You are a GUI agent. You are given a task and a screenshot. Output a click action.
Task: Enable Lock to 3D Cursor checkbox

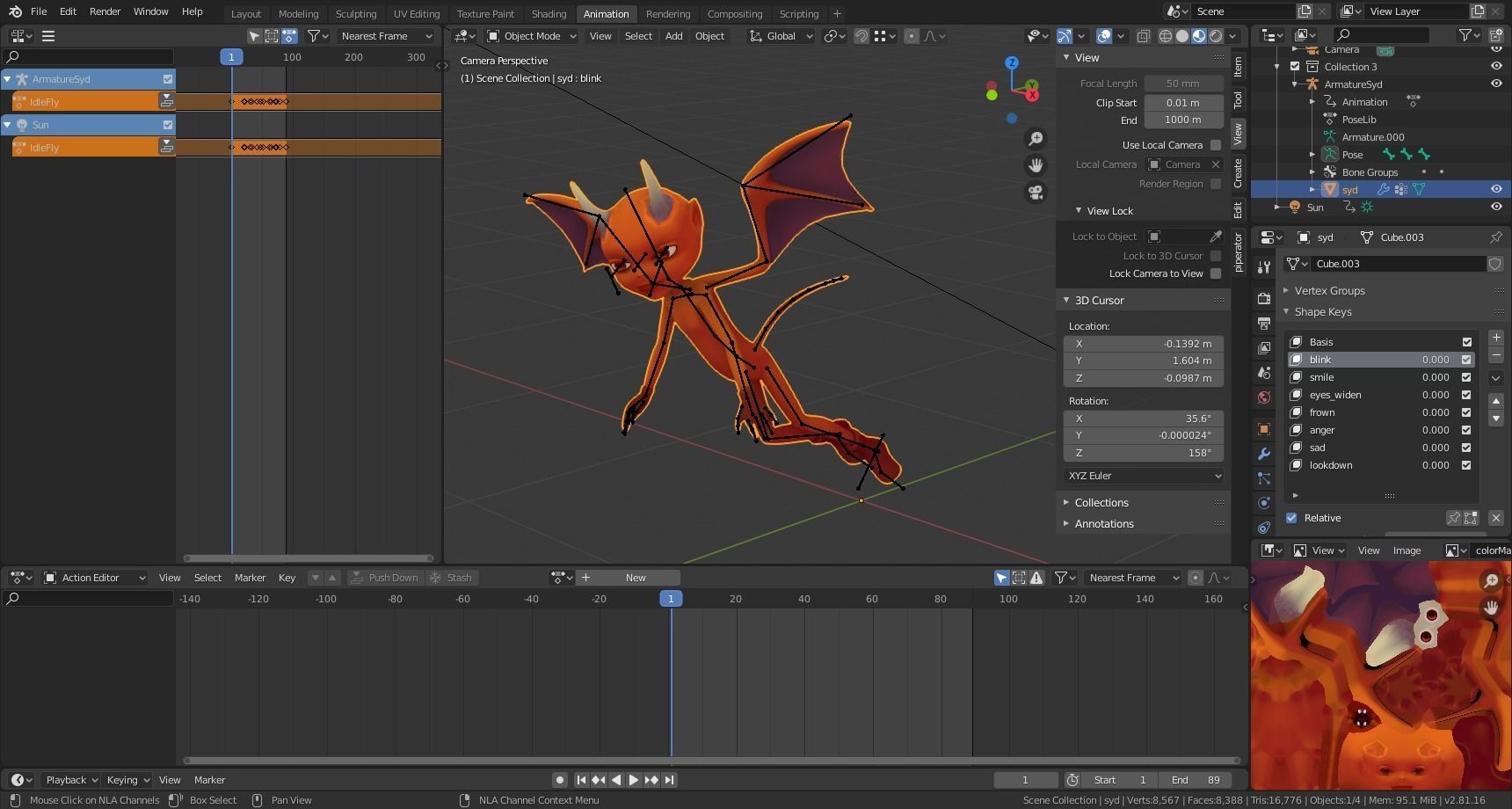[1216, 256]
